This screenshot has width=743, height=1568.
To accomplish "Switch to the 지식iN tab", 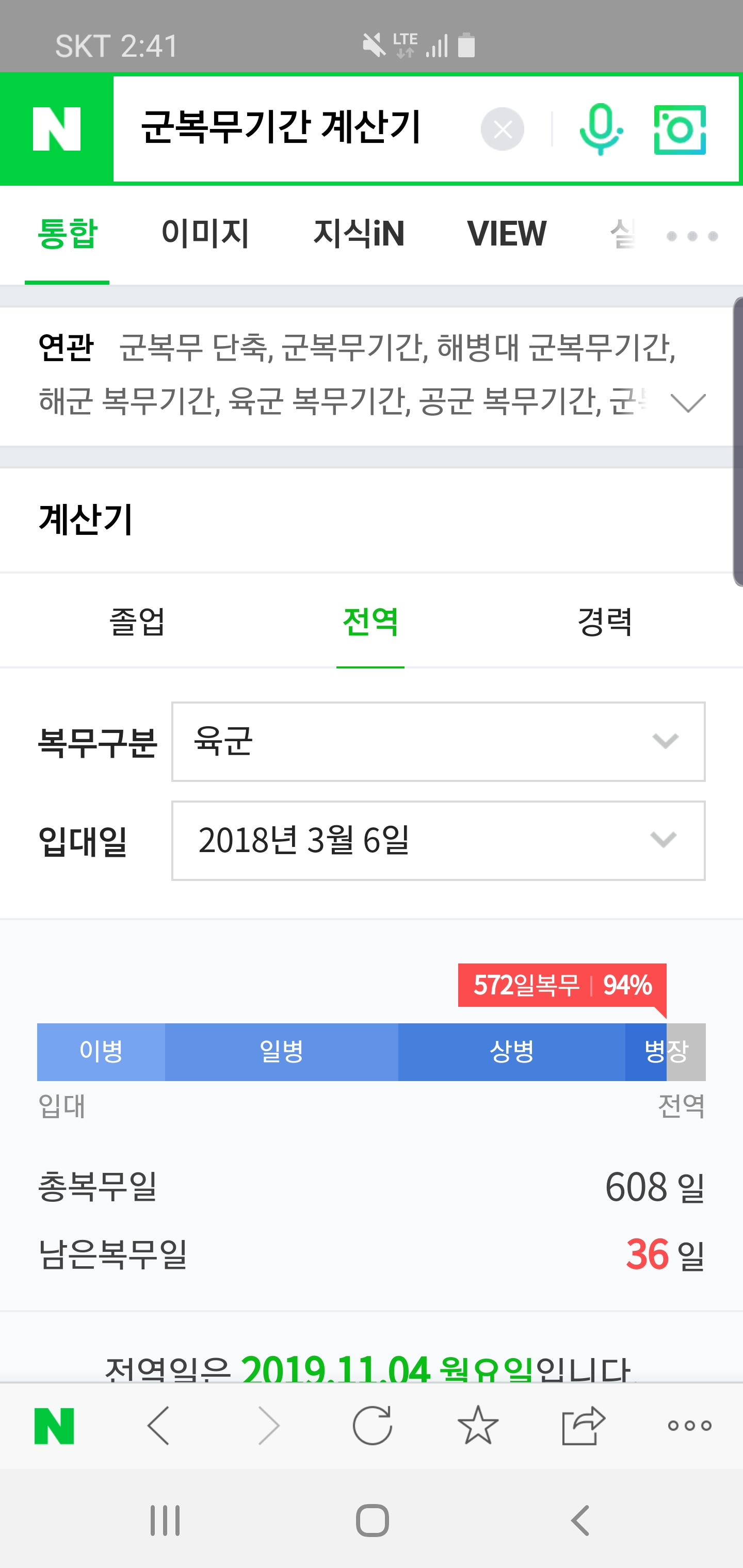I will [359, 234].
